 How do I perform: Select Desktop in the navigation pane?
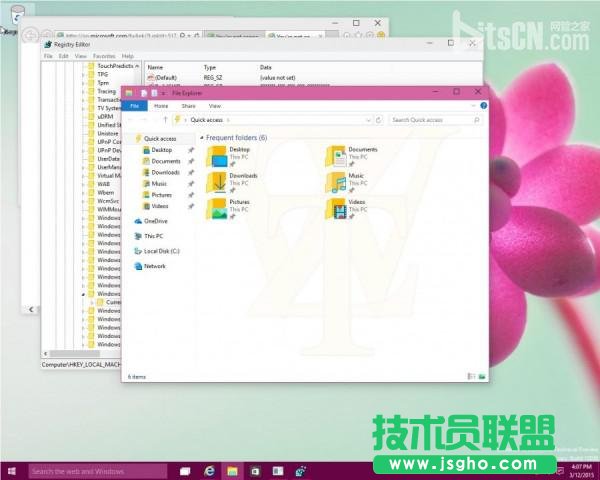(161, 150)
